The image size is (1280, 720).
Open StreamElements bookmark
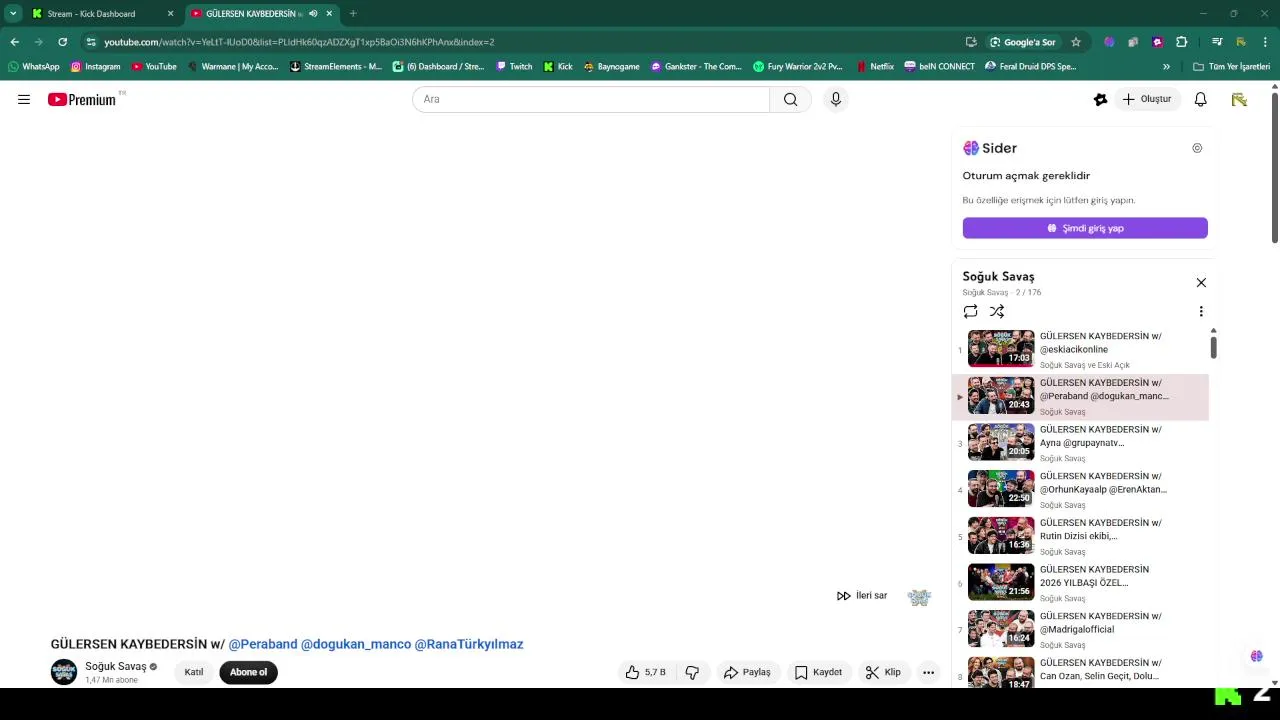coord(336,67)
